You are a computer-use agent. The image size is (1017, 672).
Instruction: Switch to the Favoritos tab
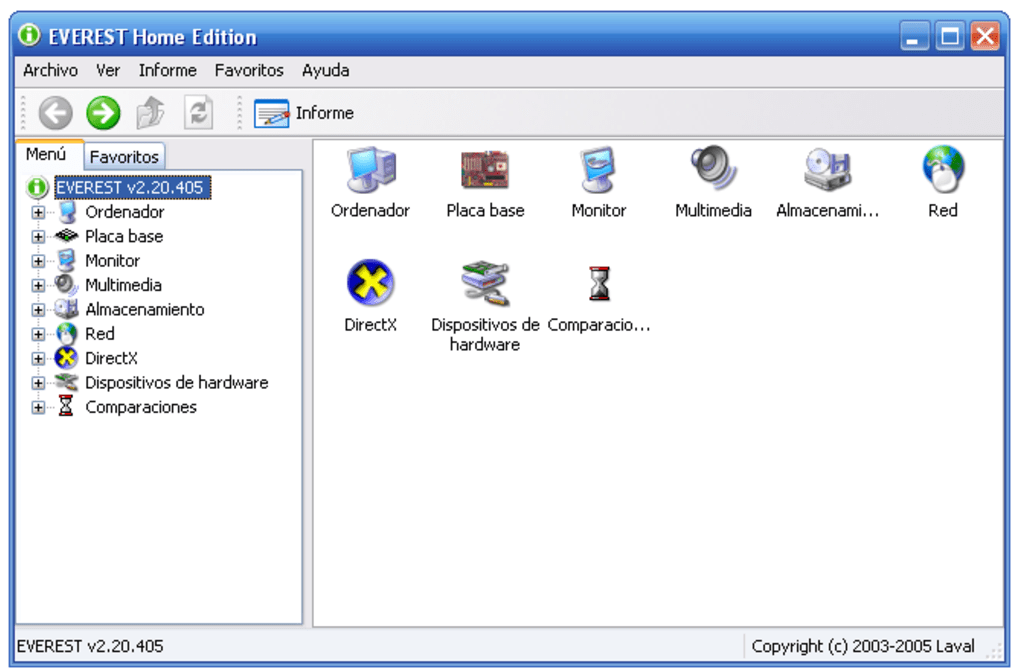(x=124, y=157)
